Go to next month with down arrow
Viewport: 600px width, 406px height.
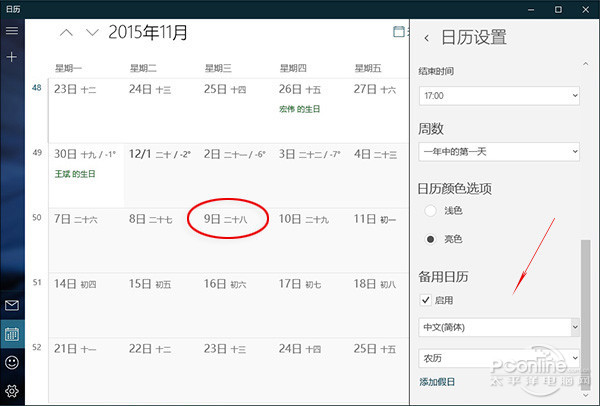point(92,33)
